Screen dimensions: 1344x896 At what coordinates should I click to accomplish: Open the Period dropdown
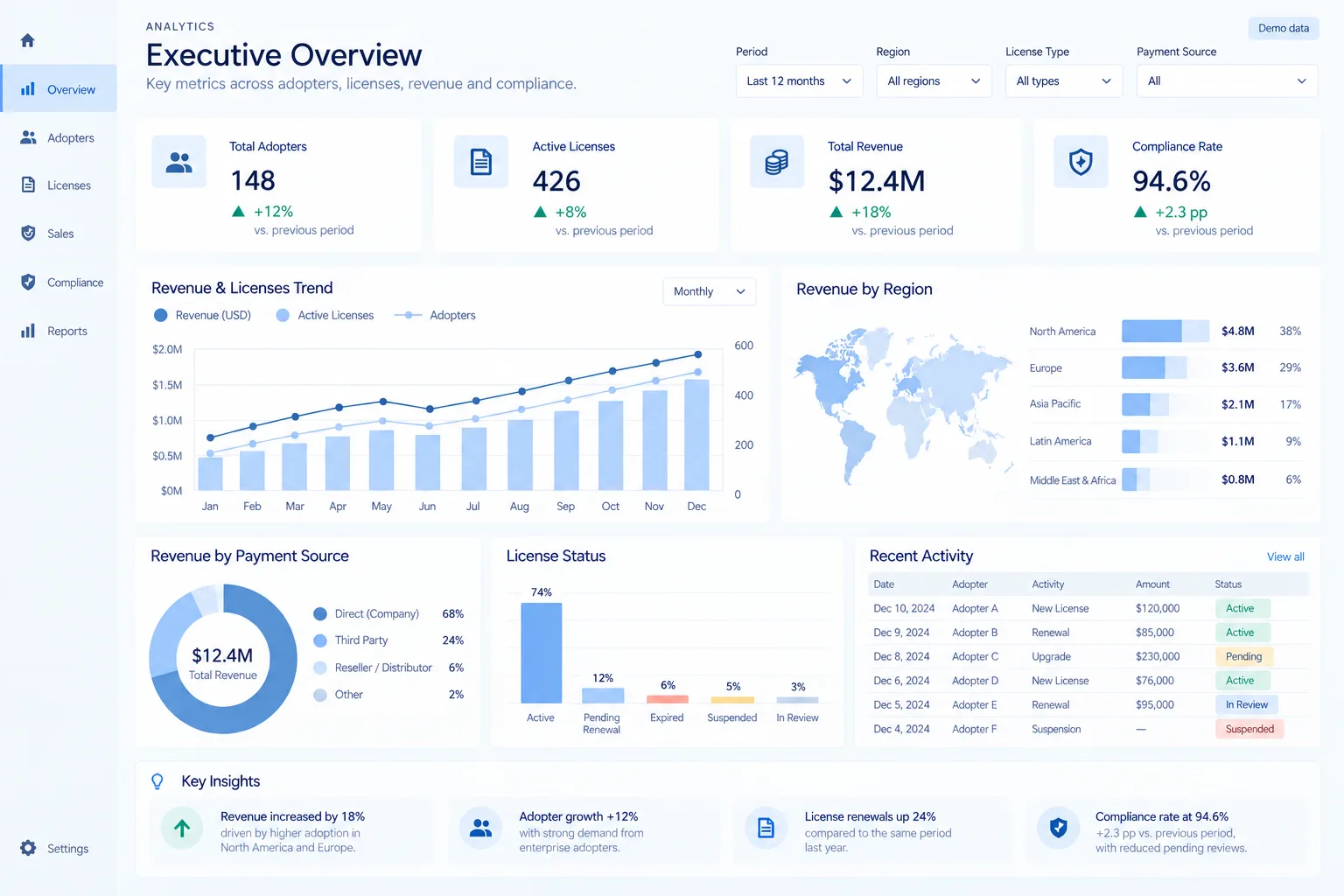pyautogui.click(x=799, y=81)
